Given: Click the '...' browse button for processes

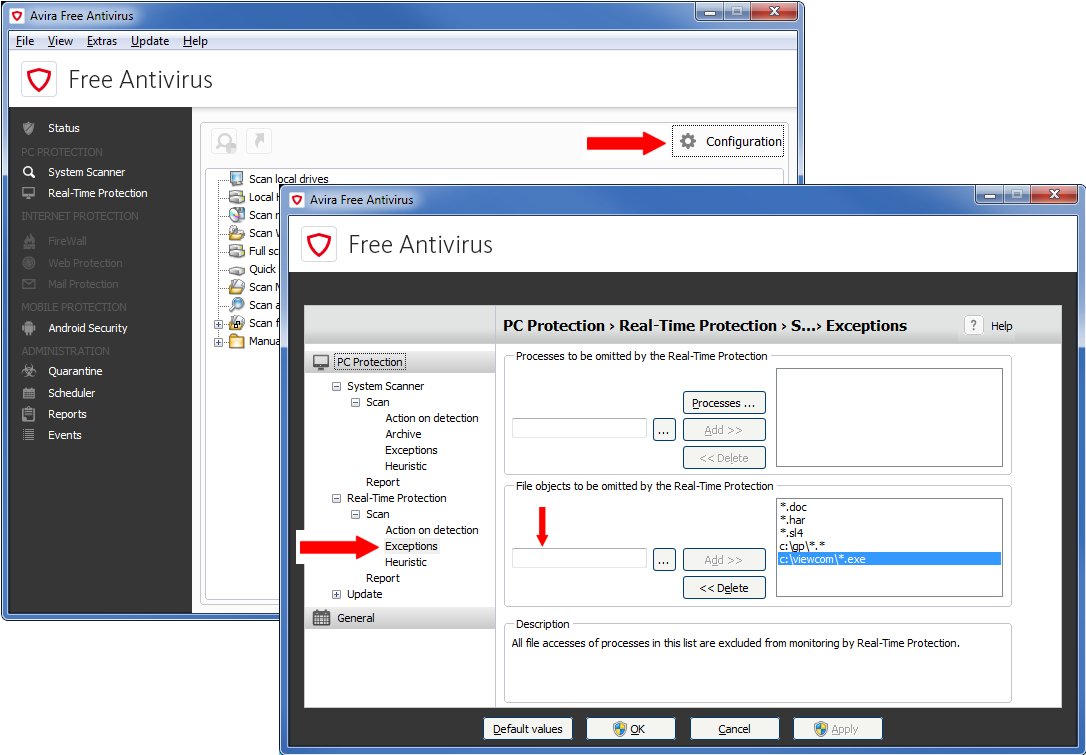Looking at the screenshot, I should coord(664,429).
